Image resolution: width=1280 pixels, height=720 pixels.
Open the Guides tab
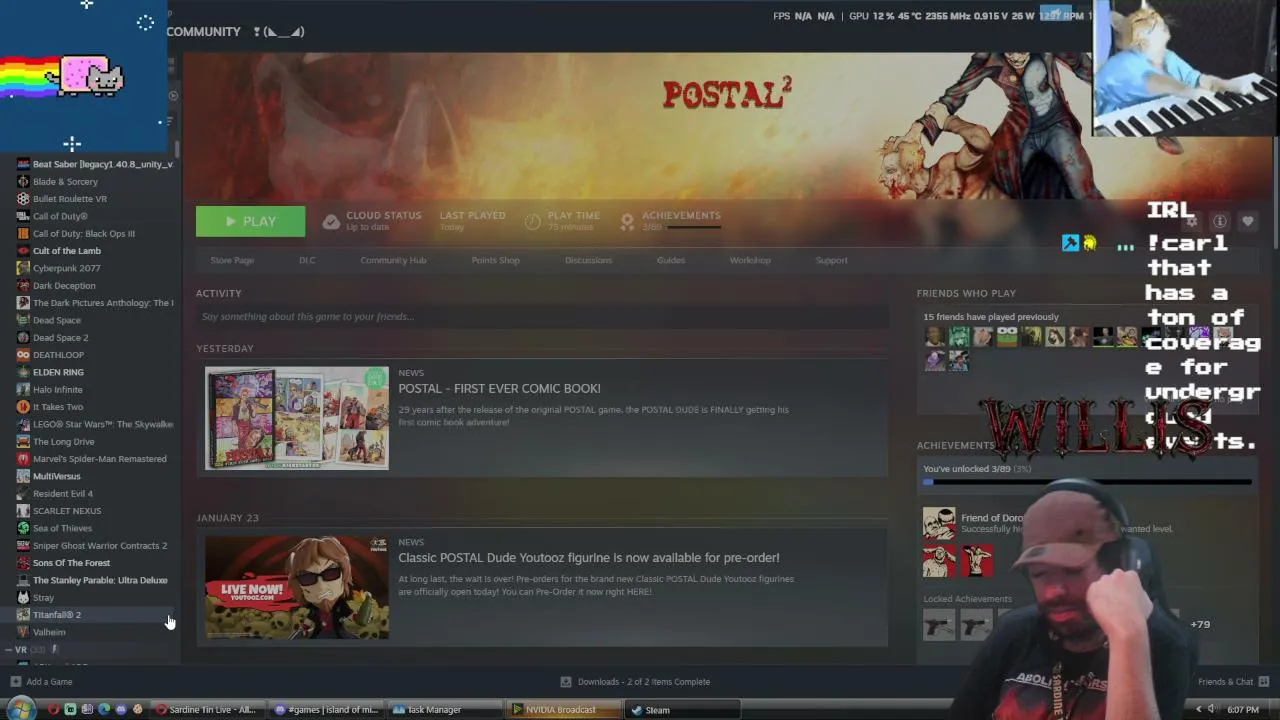pyautogui.click(x=671, y=260)
